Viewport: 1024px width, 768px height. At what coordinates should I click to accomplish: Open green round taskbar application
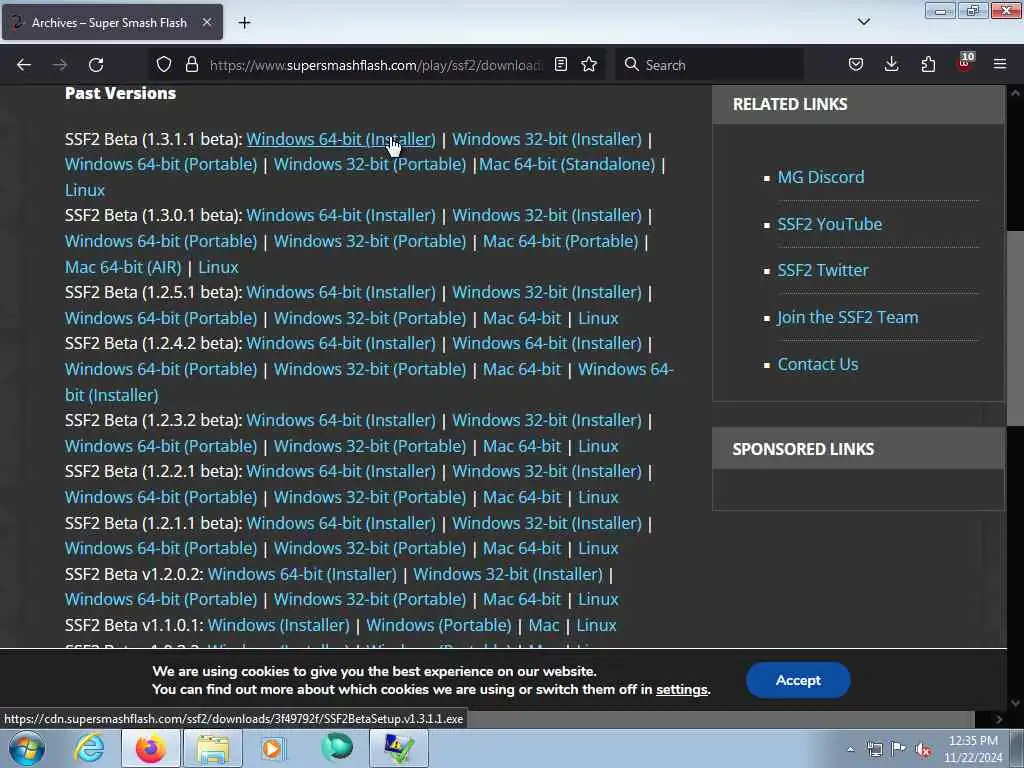coord(336,748)
